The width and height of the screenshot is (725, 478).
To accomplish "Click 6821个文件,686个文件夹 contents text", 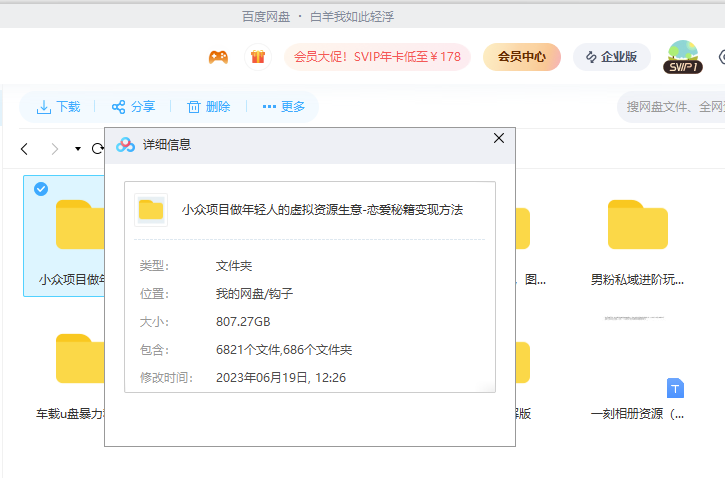I will click(284, 349).
